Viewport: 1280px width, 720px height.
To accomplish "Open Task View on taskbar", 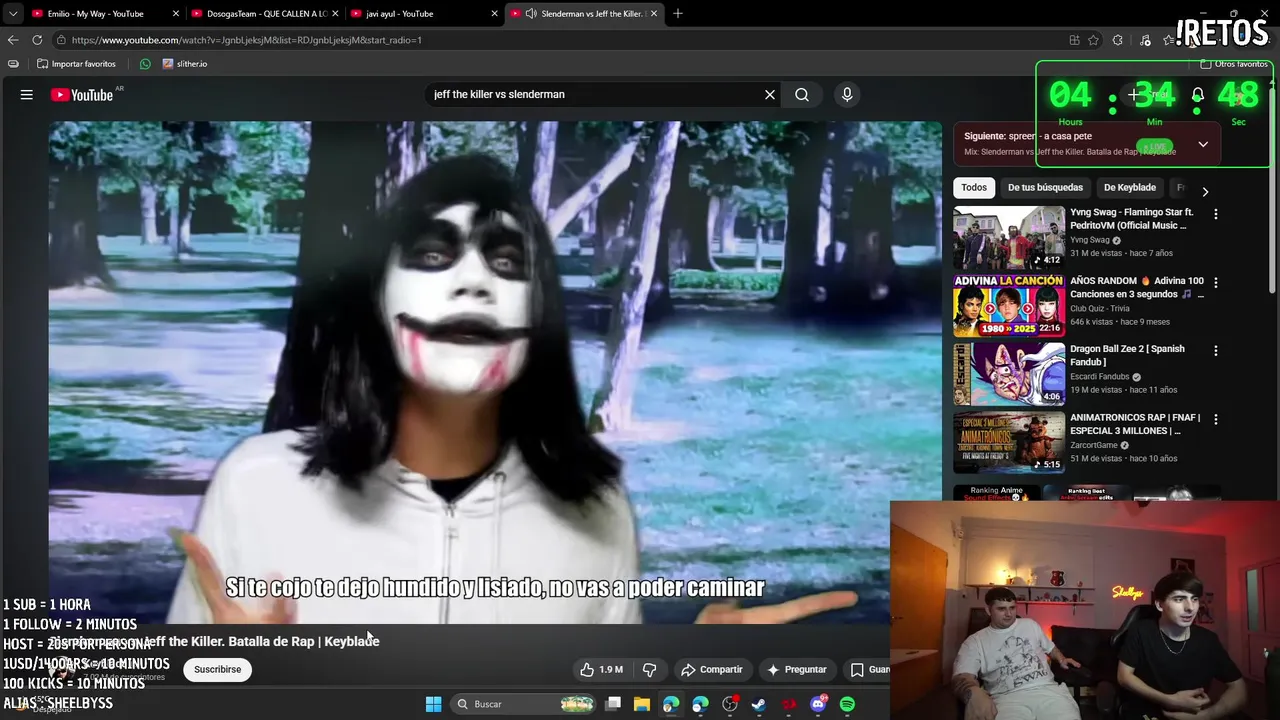I will (x=613, y=704).
